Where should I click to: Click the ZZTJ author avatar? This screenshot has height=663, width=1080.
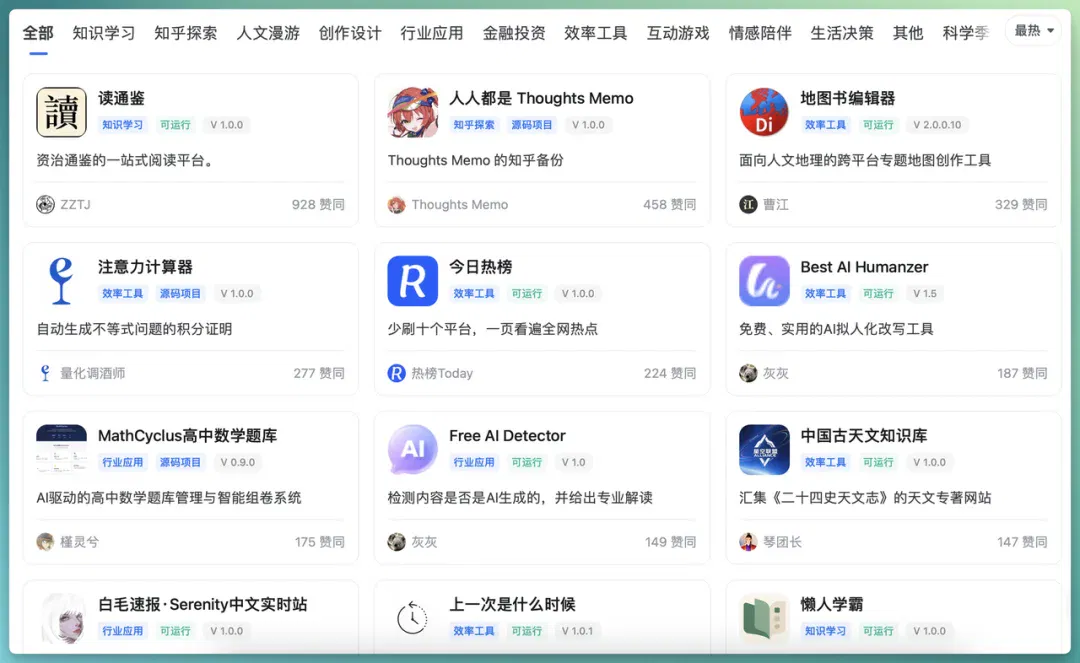pyautogui.click(x=45, y=204)
